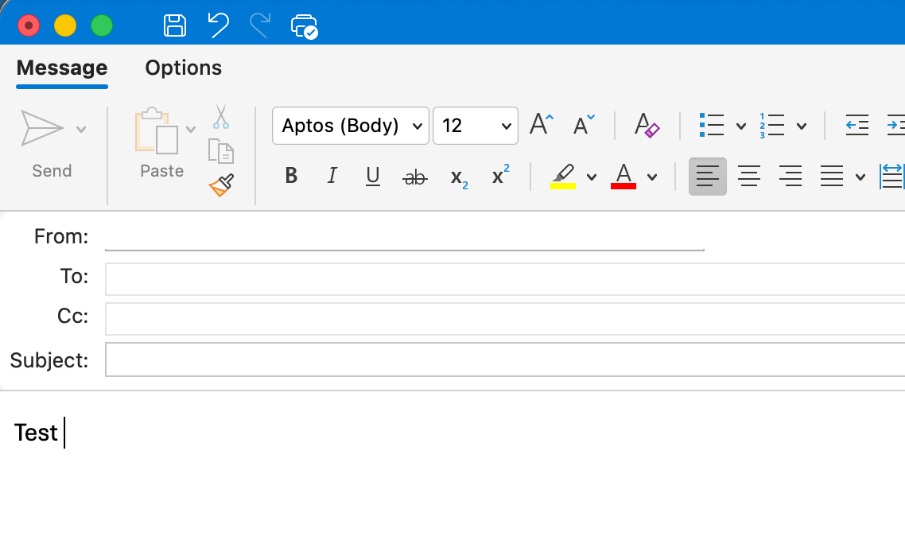Activate the Format Painter brush

222,185
